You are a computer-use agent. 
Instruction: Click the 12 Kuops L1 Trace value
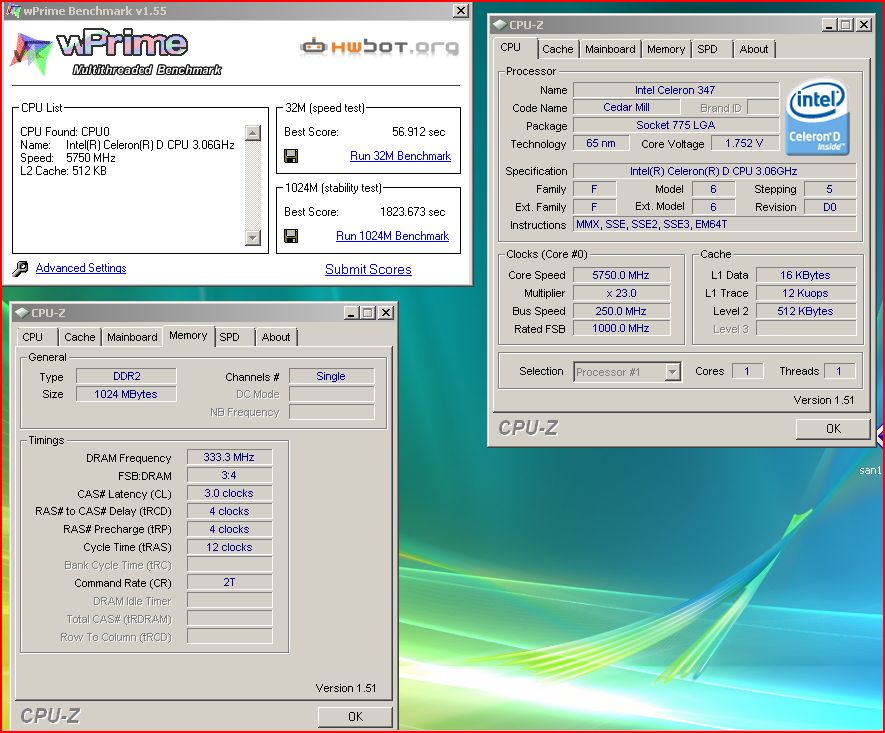tap(805, 293)
